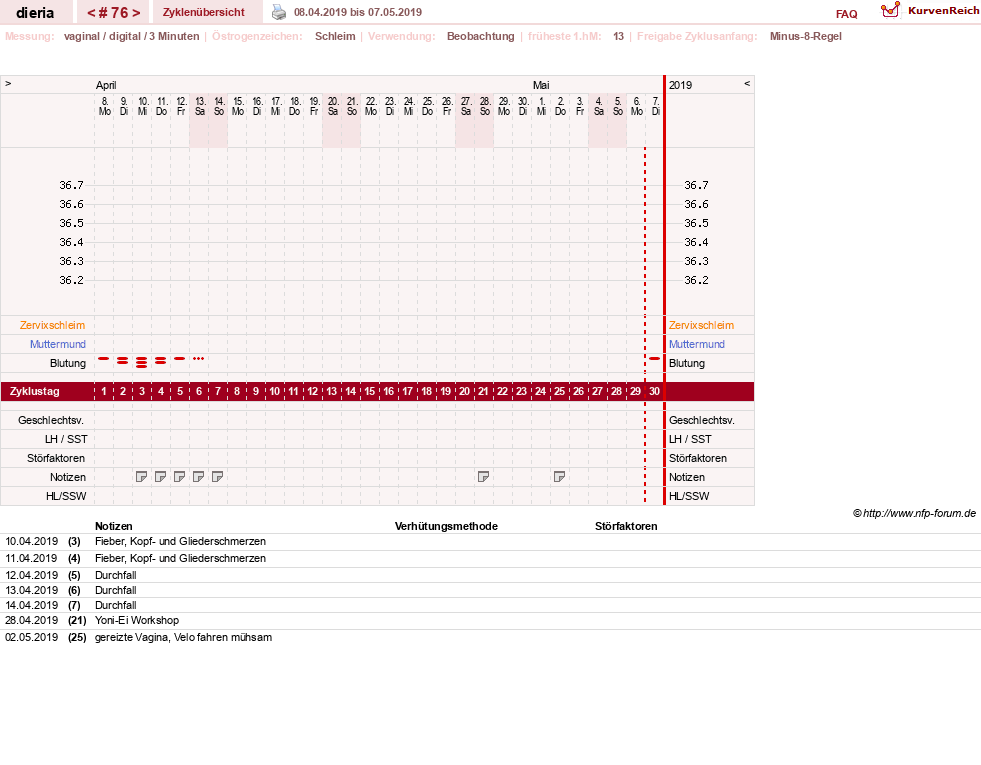
Task: Open the note icon on cycle day 25
Action: coord(559,477)
